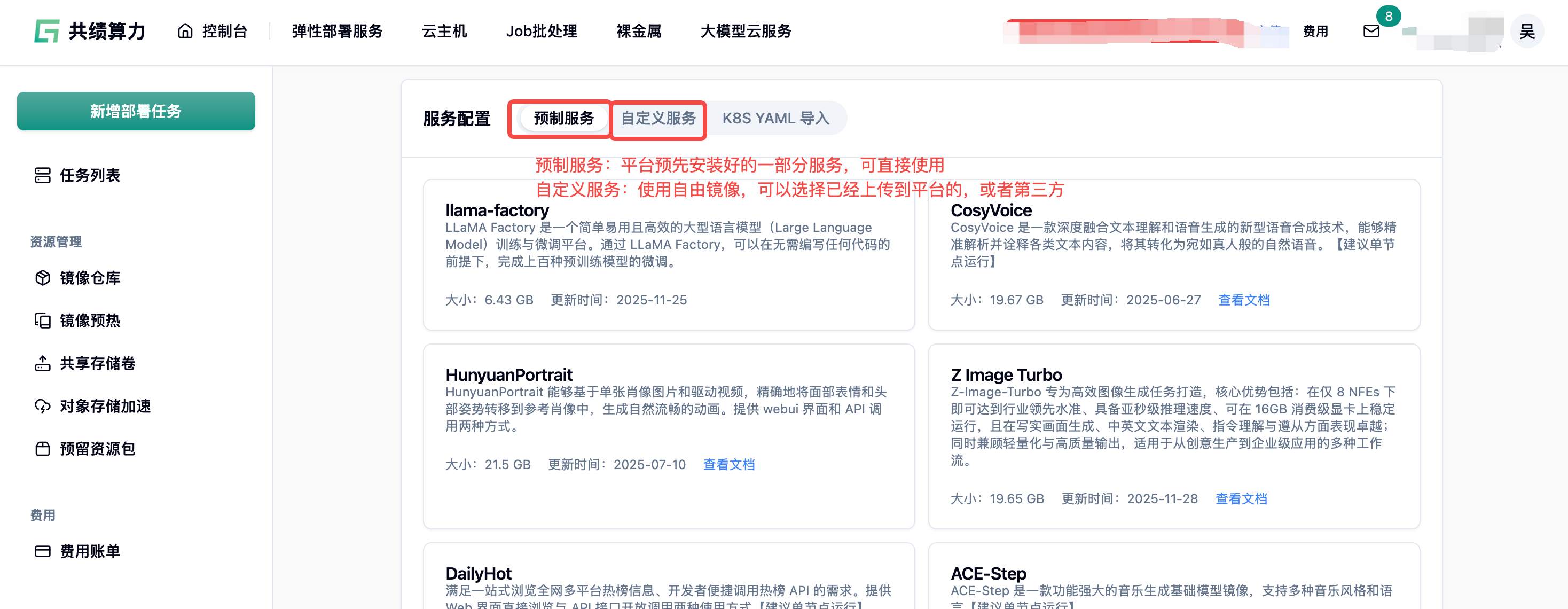Click the 费用账单 card icon

[x=43, y=551]
